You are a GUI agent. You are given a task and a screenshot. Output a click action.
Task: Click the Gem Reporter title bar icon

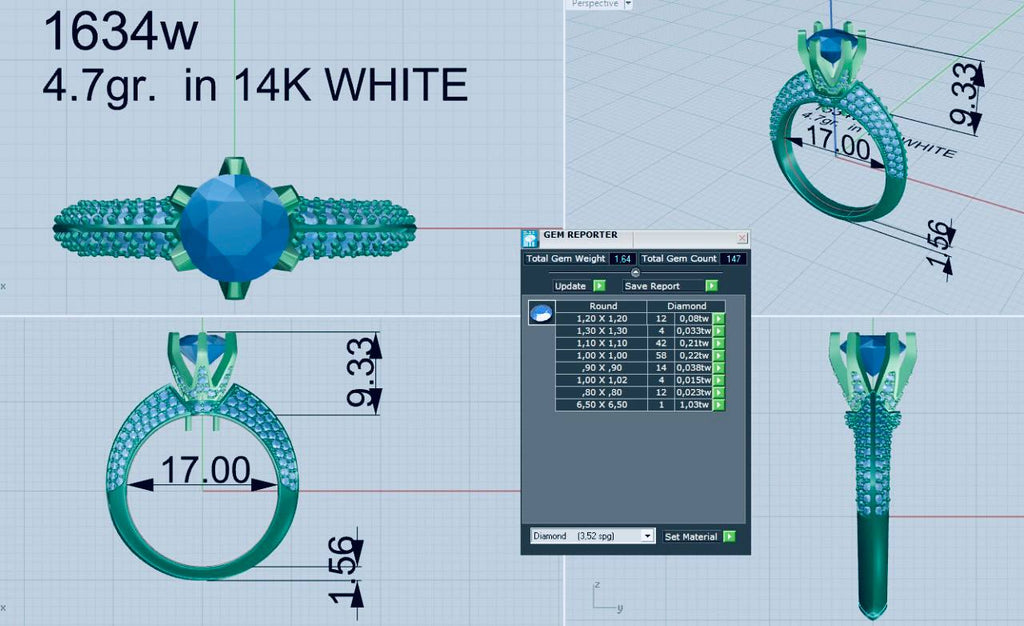click(x=532, y=237)
